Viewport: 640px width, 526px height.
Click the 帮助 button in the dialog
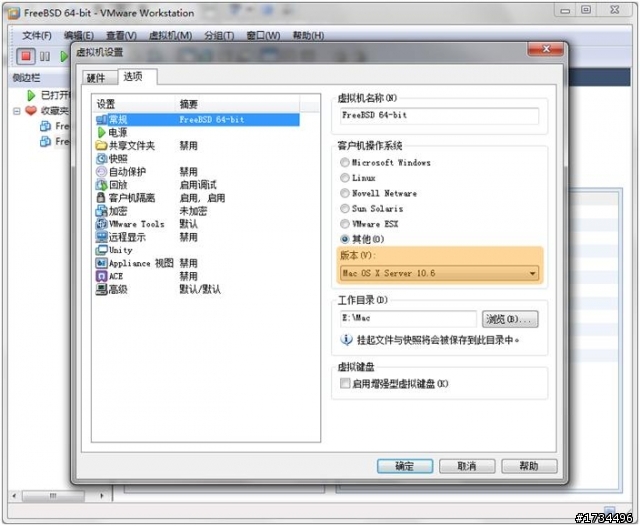[x=529, y=466]
